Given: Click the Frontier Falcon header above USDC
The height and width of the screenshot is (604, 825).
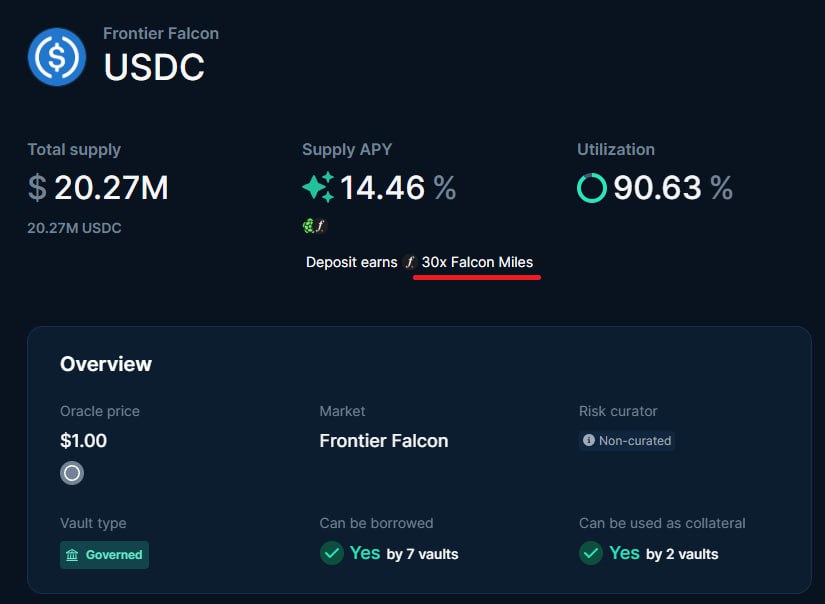Looking at the screenshot, I should coord(161,33).
